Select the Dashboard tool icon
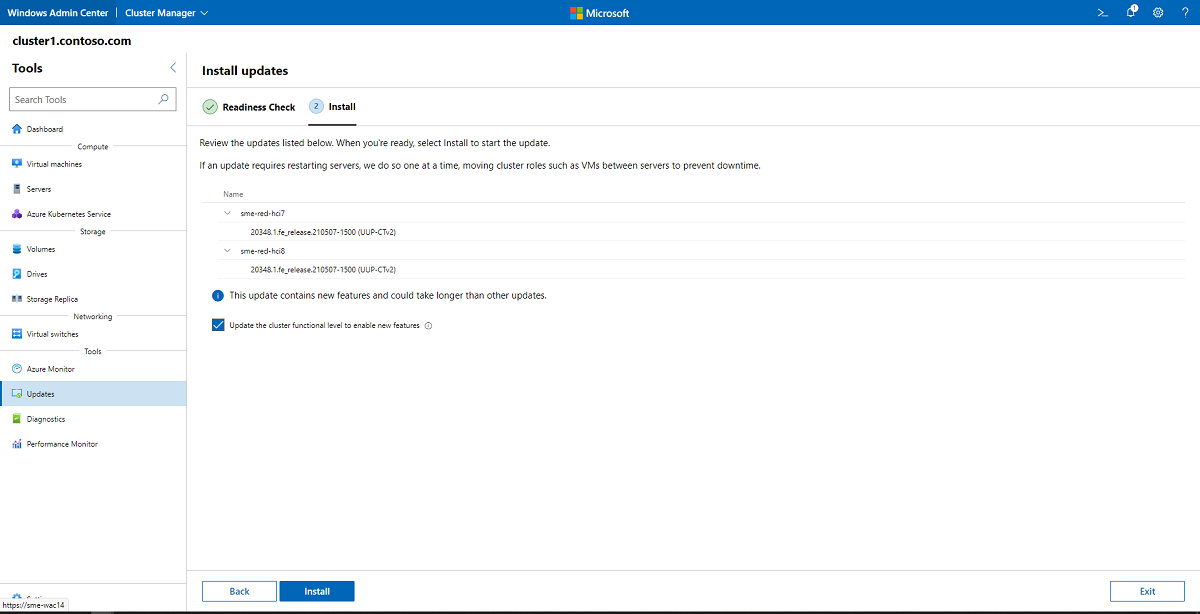The height and width of the screenshot is (614, 1200). pyautogui.click(x=15, y=128)
